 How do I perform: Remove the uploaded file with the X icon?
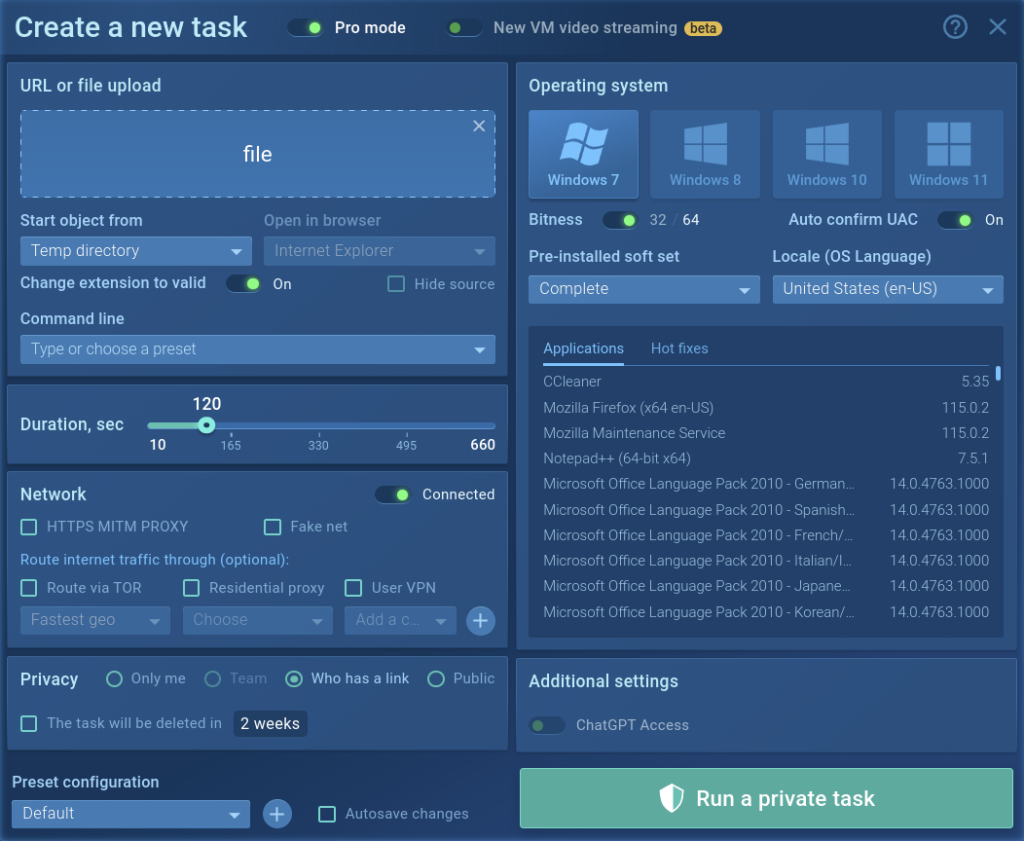pos(479,126)
